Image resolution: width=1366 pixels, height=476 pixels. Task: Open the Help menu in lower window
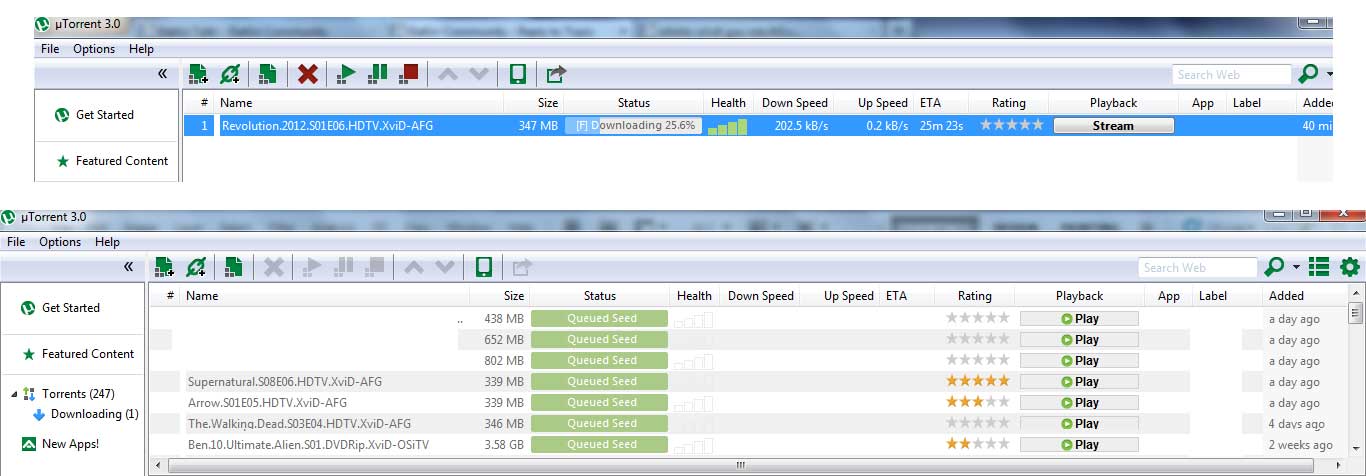tap(107, 242)
